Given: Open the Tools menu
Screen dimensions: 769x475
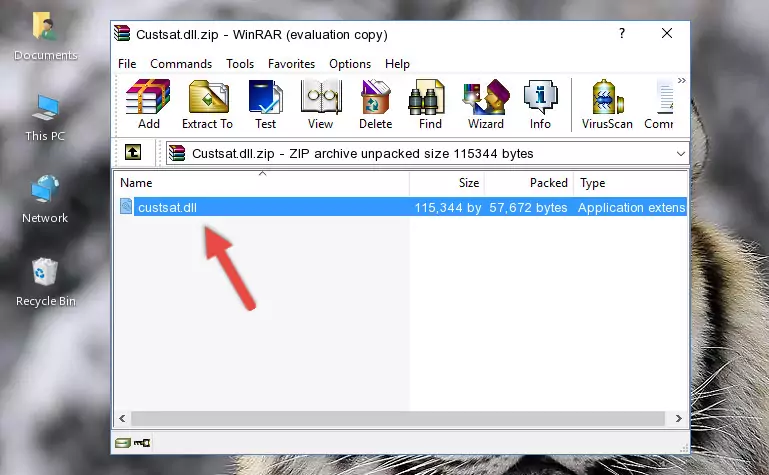Looking at the screenshot, I should (240, 64).
